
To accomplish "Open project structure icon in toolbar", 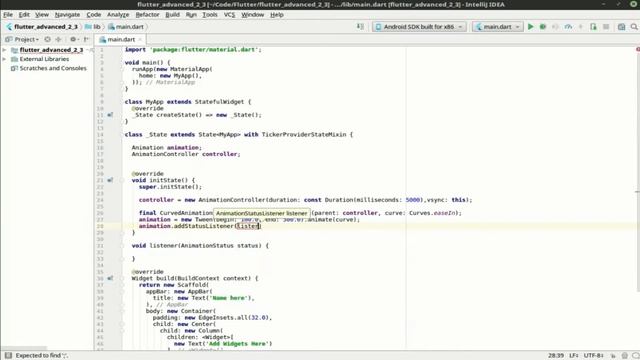I will (x=621, y=27).
